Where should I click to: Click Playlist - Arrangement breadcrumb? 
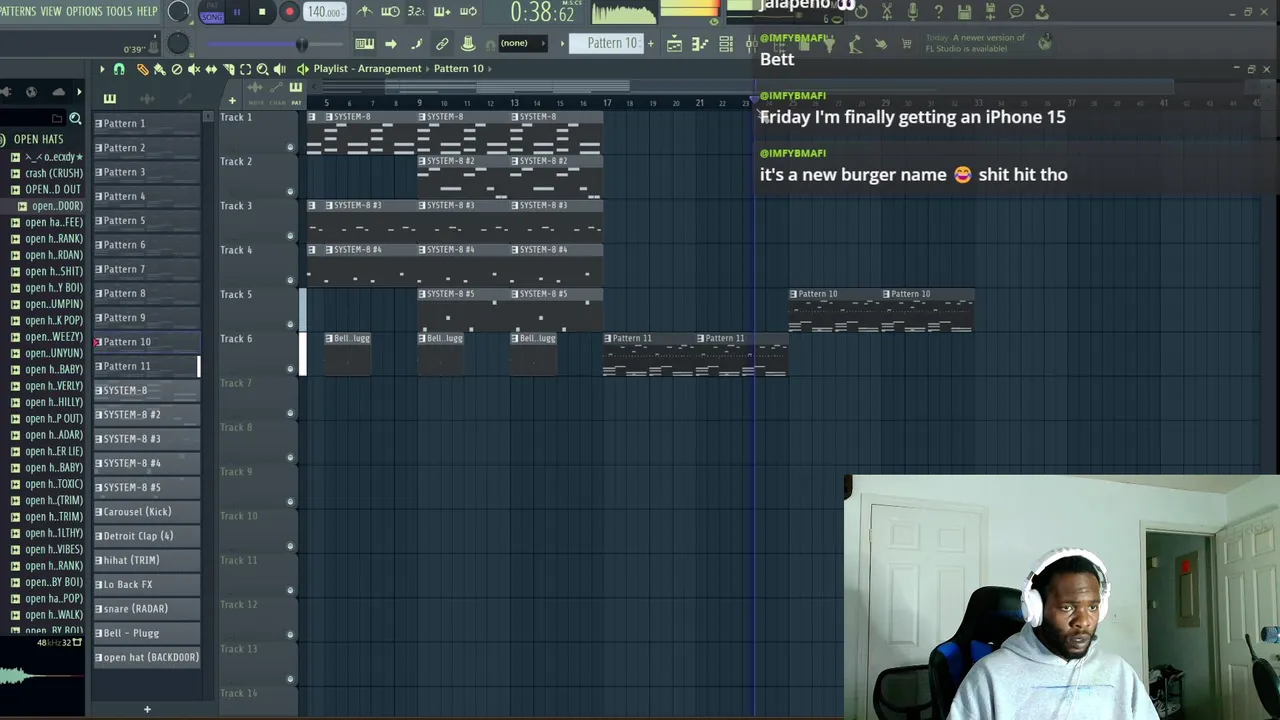click(367, 69)
